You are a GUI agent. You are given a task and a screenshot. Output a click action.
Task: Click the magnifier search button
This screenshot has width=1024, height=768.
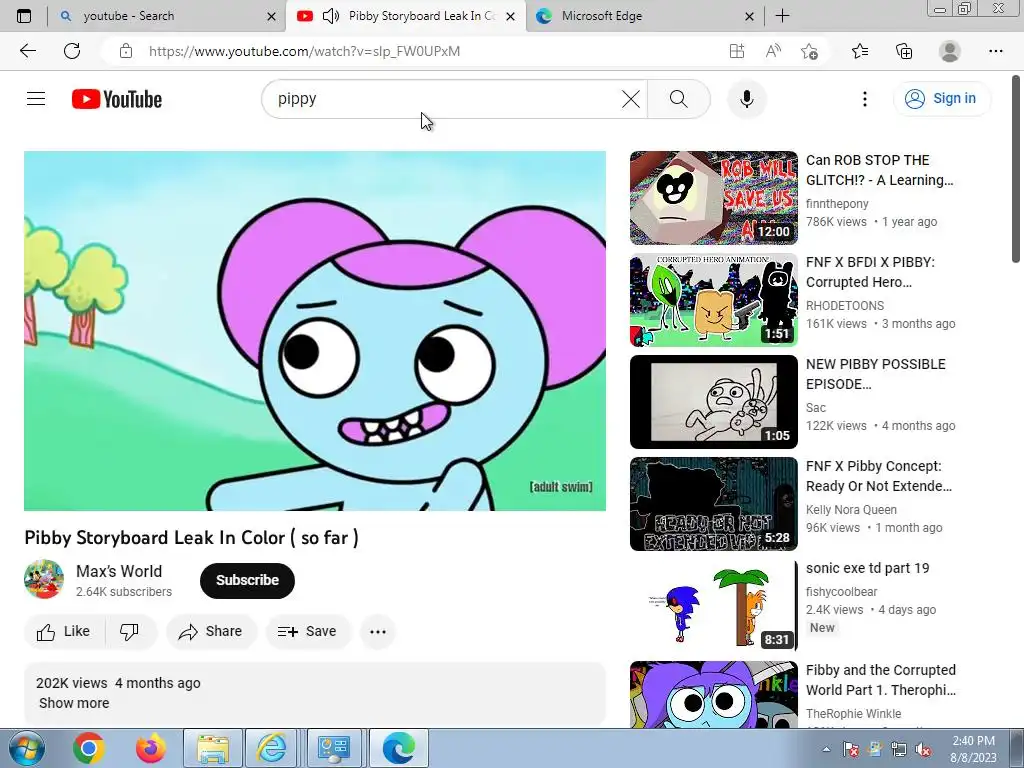679,99
